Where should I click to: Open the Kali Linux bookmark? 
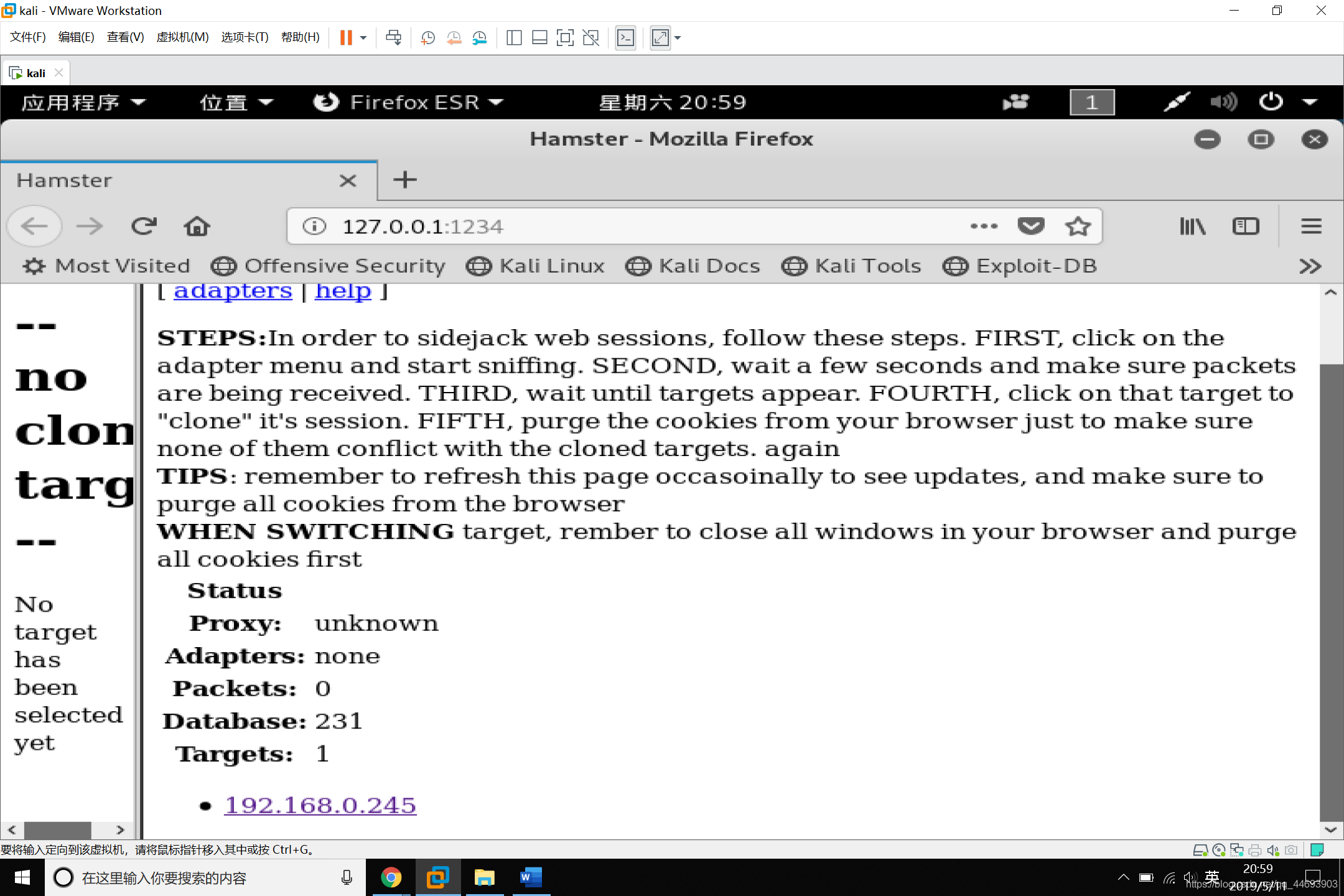click(x=536, y=266)
